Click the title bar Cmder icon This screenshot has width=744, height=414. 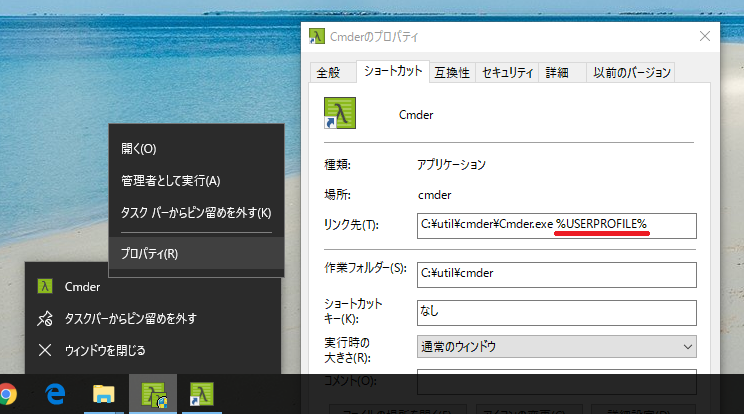pyautogui.click(x=316, y=36)
